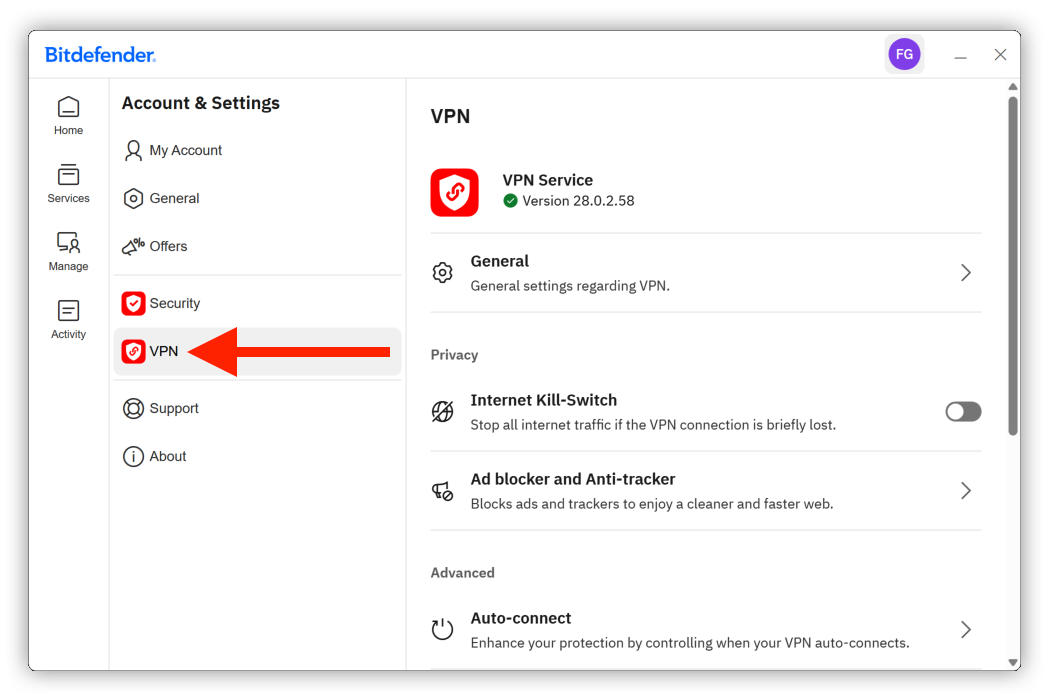Image resolution: width=1050 pixels, height=698 pixels.
Task: Close the Bitdefender window
Action: tap(1000, 54)
